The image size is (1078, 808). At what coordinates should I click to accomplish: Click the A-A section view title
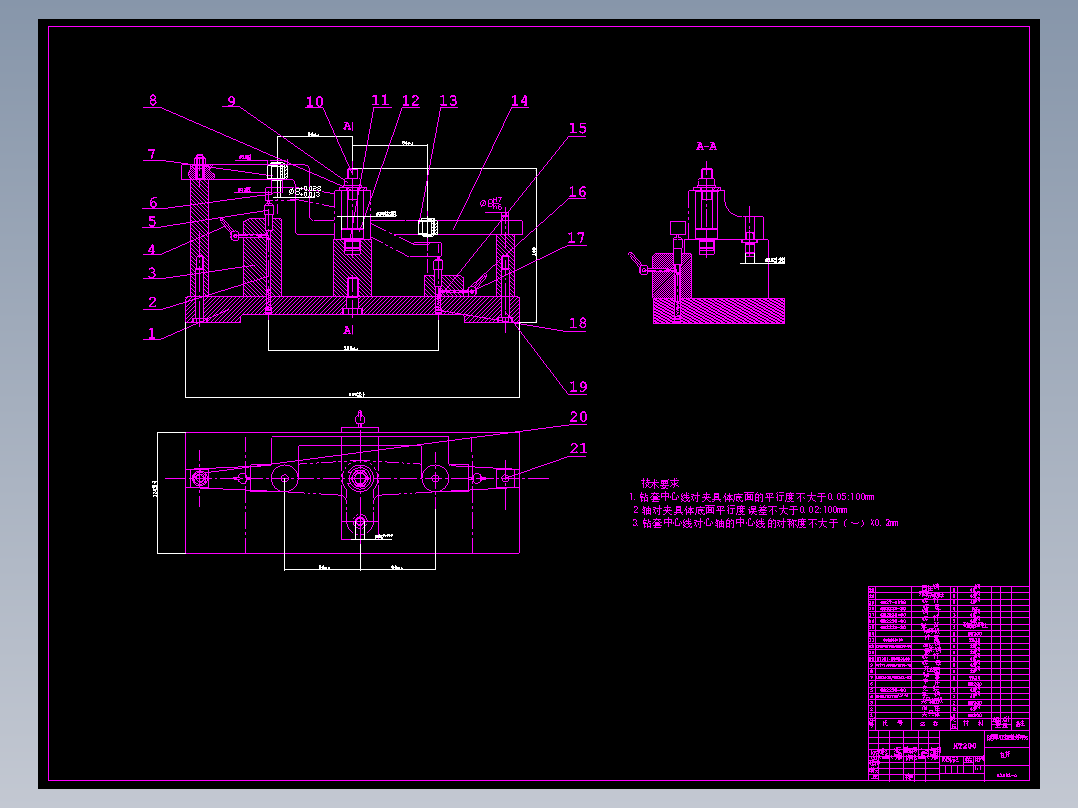(x=706, y=146)
